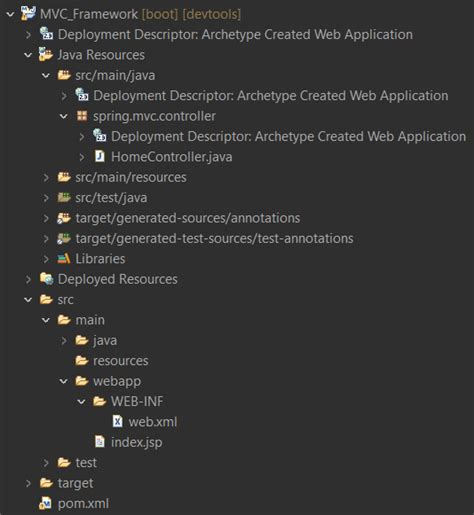Select the webapp folder label
Screen dimensions: 474x515
click(x=117, y=381)
